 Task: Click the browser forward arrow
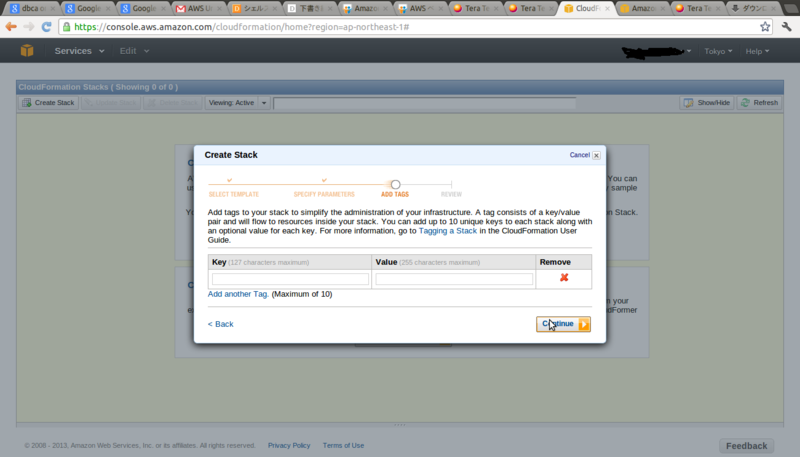pos(29,27)
